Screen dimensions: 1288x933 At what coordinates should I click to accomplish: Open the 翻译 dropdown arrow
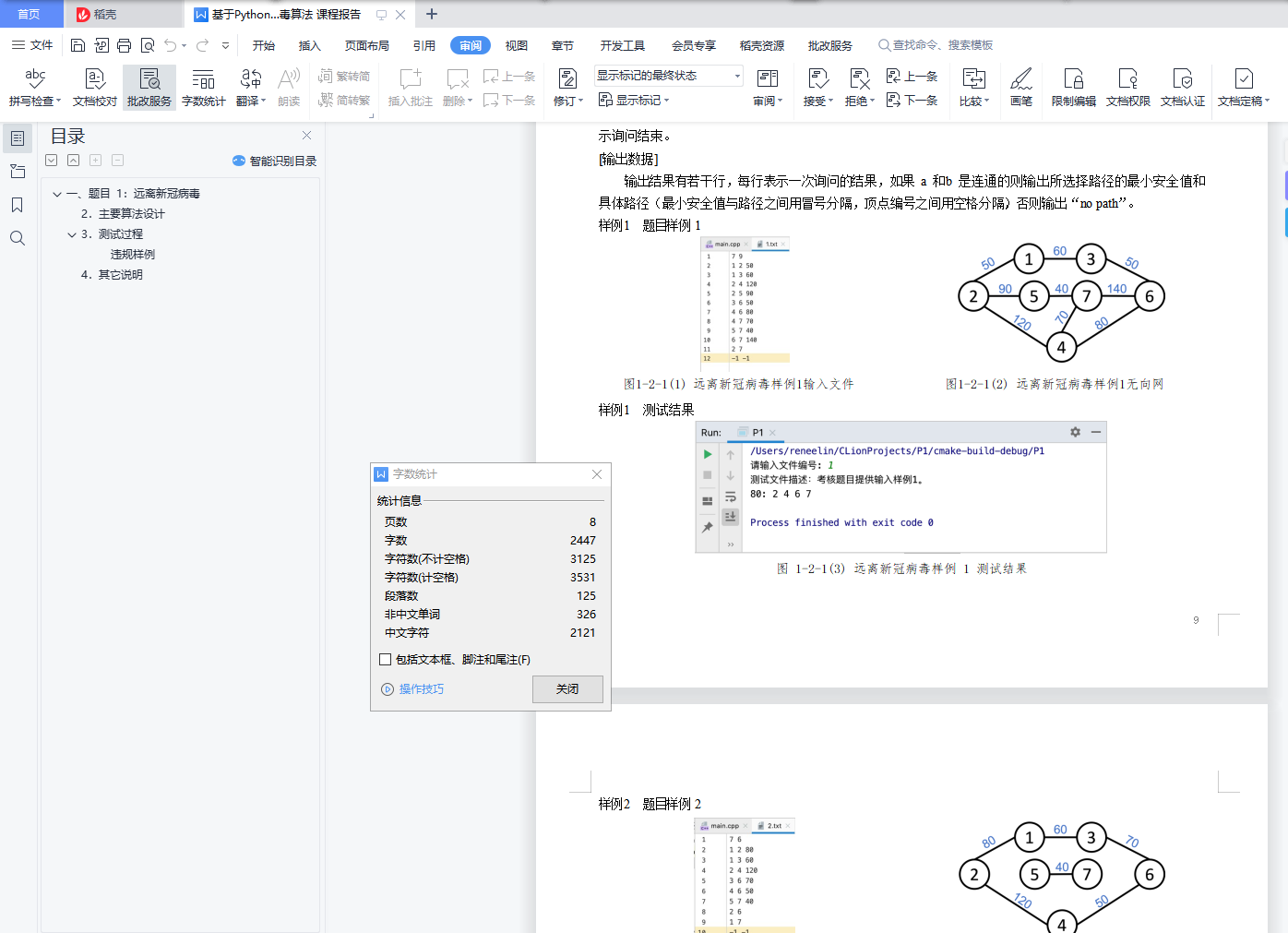(264, 102)
